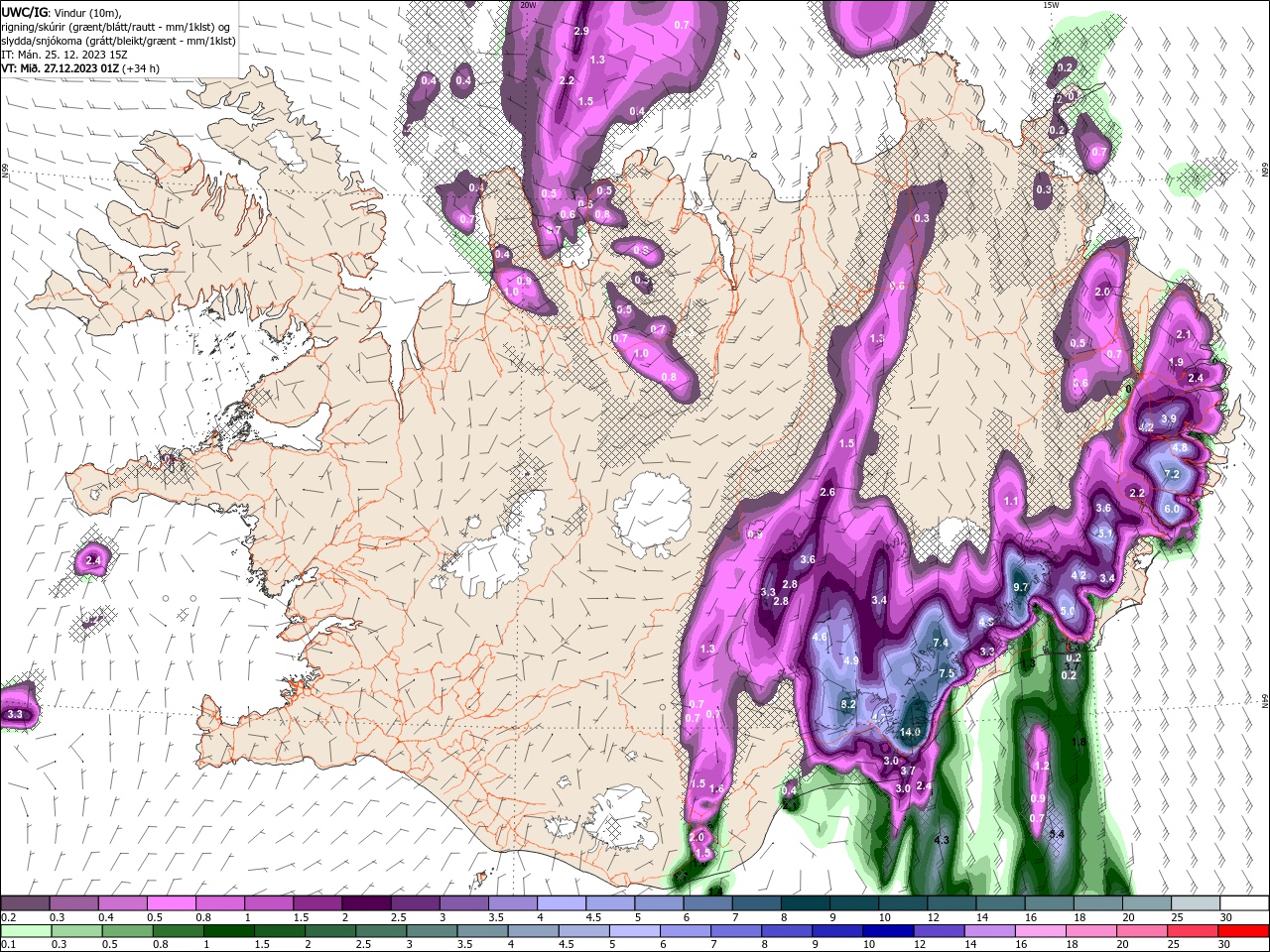The height and width of the screenshot is (952, 1270).
Task: Click the 5.4 rain value offshore south-east
Action: coord(1057,835)
